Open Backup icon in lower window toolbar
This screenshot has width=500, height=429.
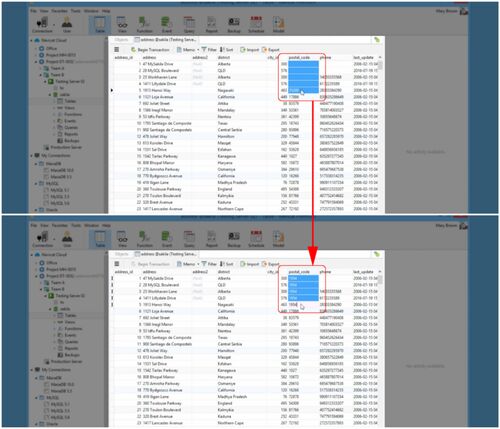point(234,239)
